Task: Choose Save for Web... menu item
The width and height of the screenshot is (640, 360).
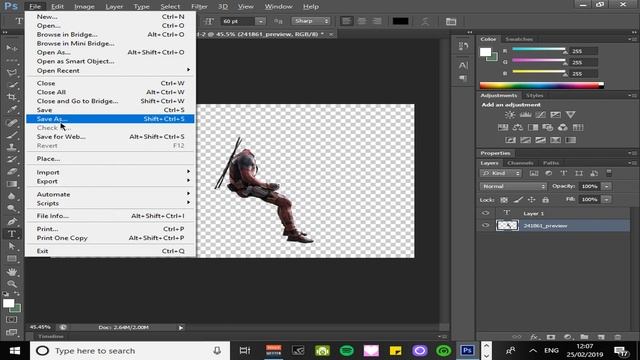Action: pos(110,137)
